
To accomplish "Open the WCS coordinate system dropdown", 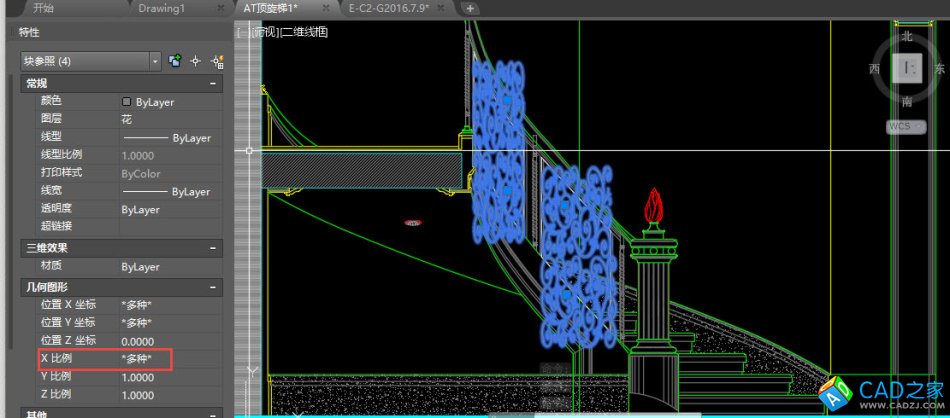I will [906, 127].
